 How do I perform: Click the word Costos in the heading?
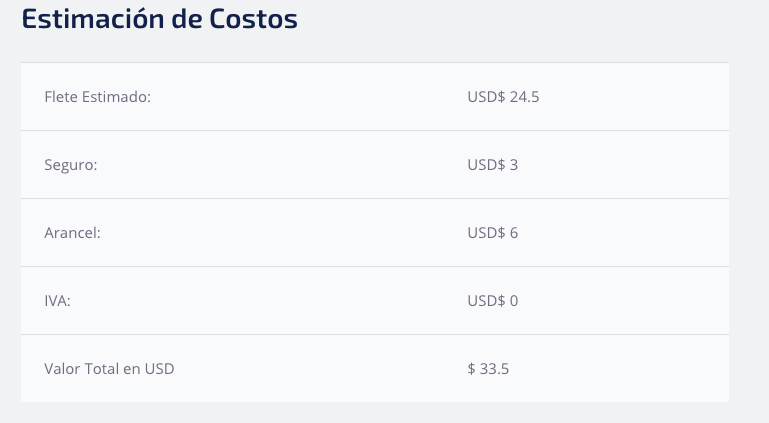coord(254,19)
